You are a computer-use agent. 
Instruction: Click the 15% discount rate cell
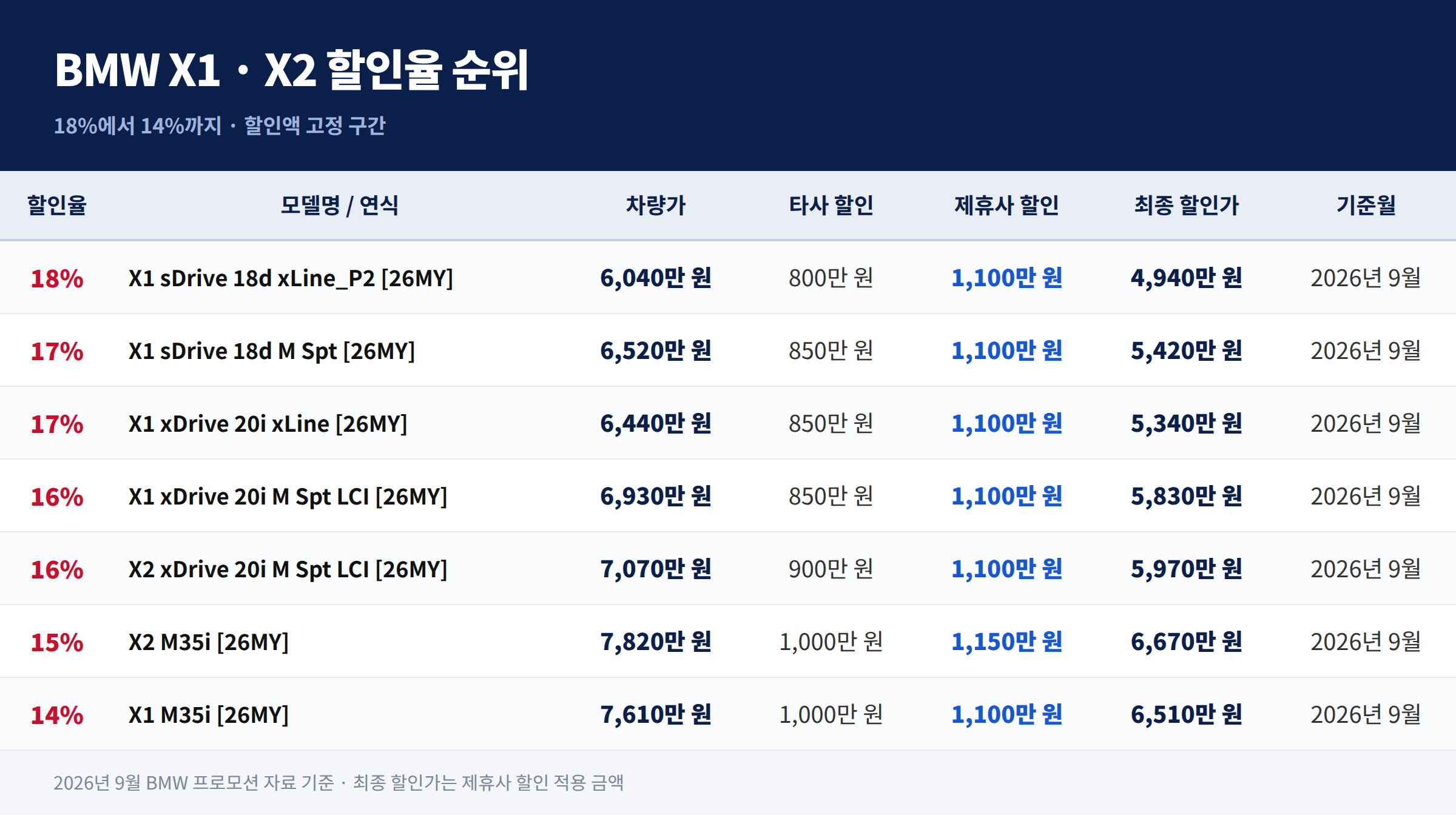point(57,642)
